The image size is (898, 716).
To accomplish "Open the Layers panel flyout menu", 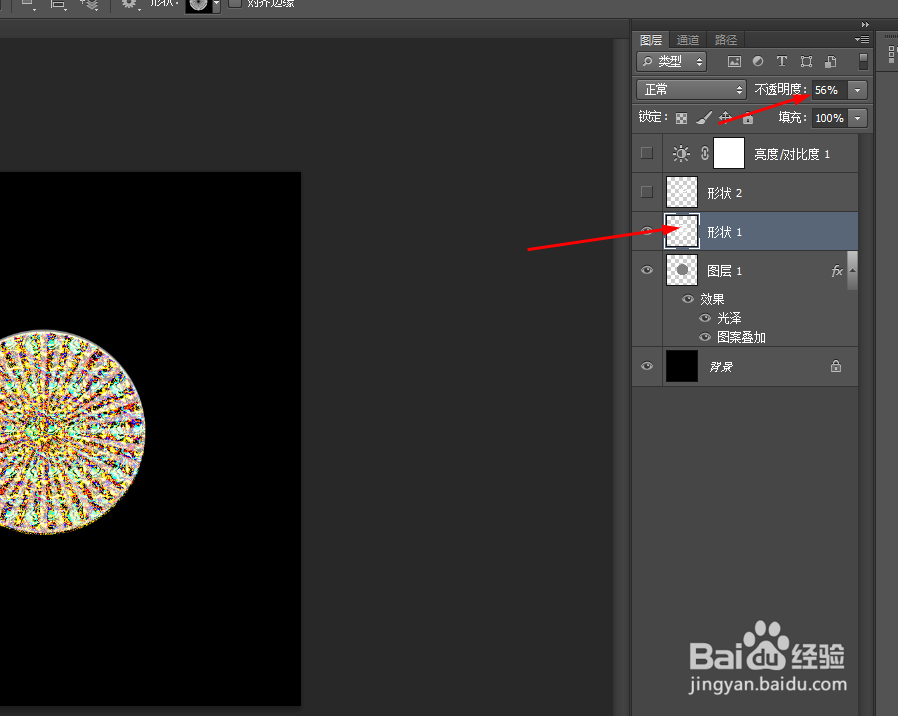I will pos(862,40).
